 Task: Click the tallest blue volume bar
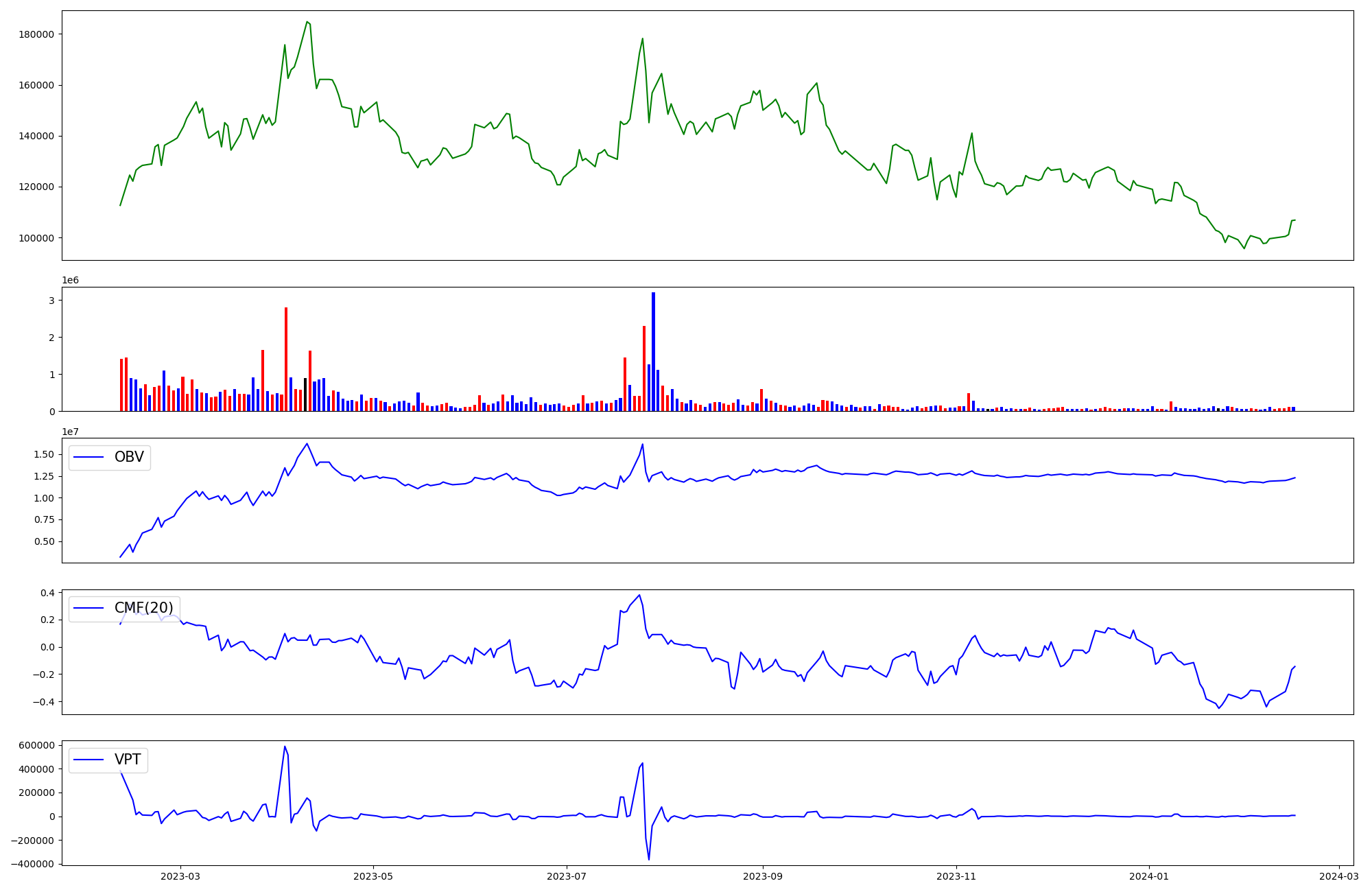(653, 351)
